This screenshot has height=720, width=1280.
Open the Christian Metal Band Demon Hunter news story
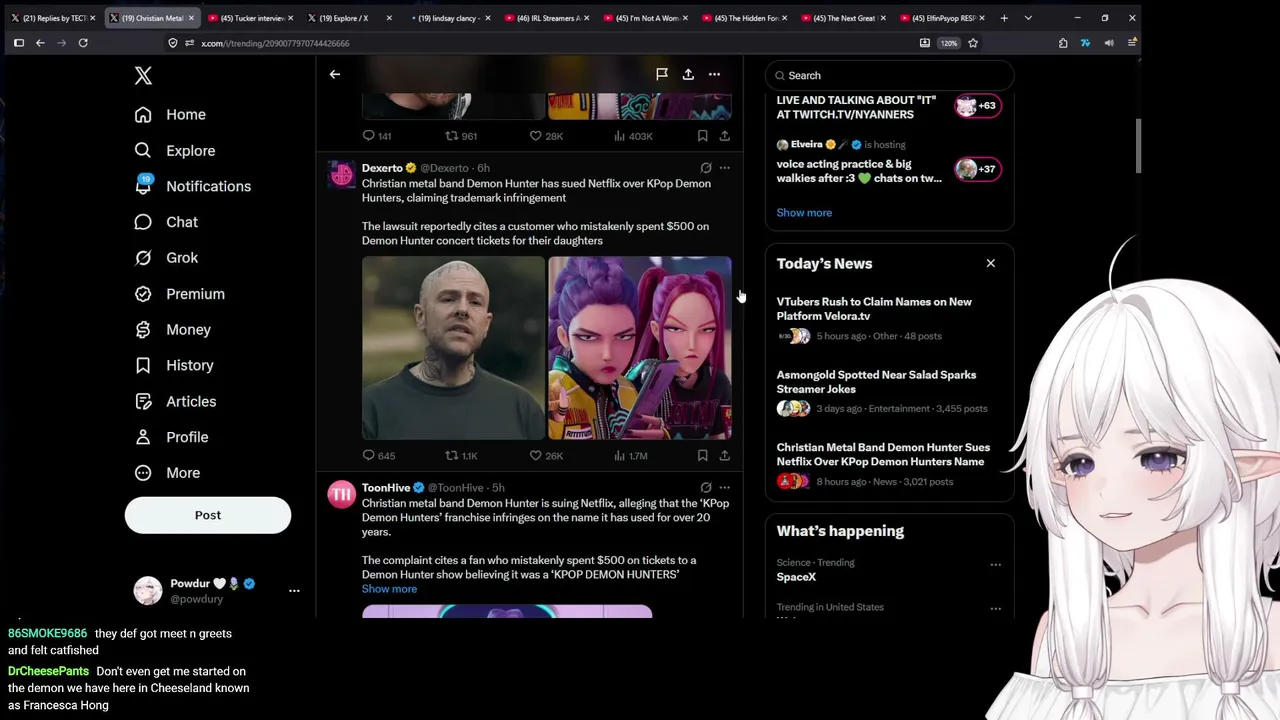click(x=889, y=465)
